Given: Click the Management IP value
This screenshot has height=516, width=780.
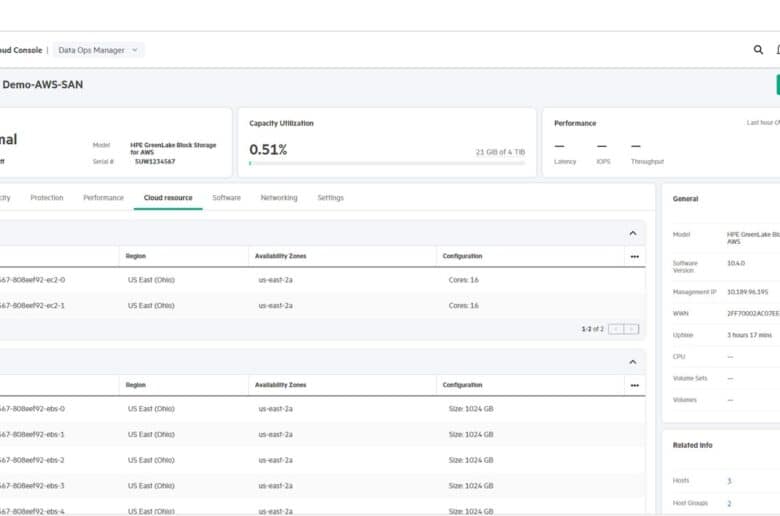Looking at the screenshot, I should click(747, 292).
